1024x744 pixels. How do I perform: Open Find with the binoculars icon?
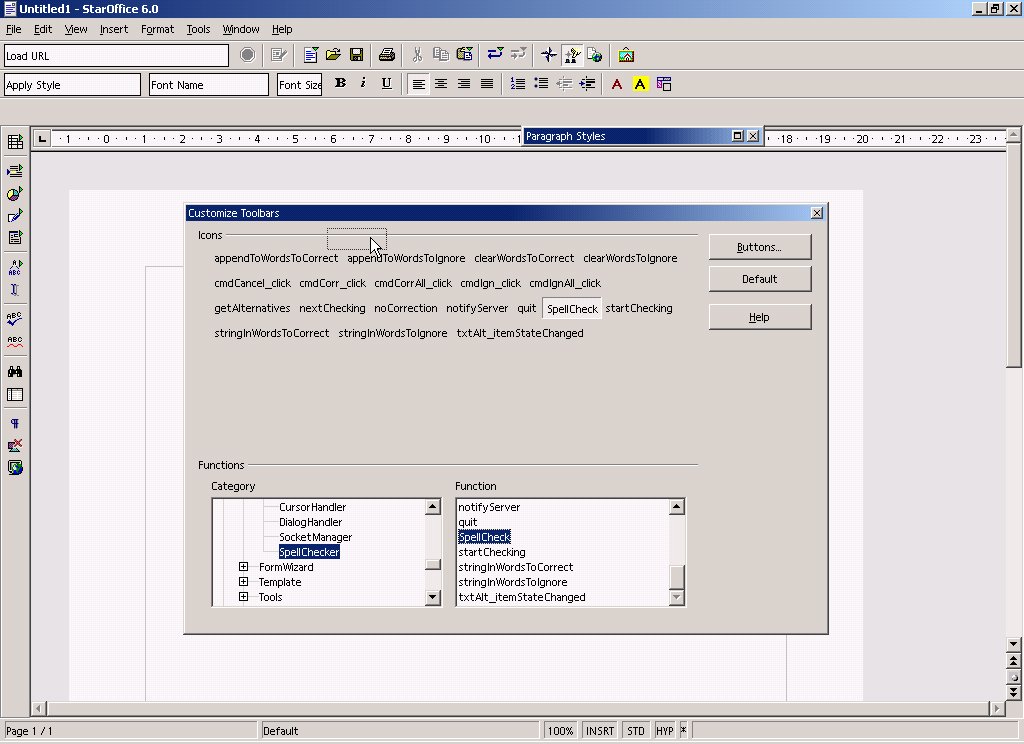15,372
